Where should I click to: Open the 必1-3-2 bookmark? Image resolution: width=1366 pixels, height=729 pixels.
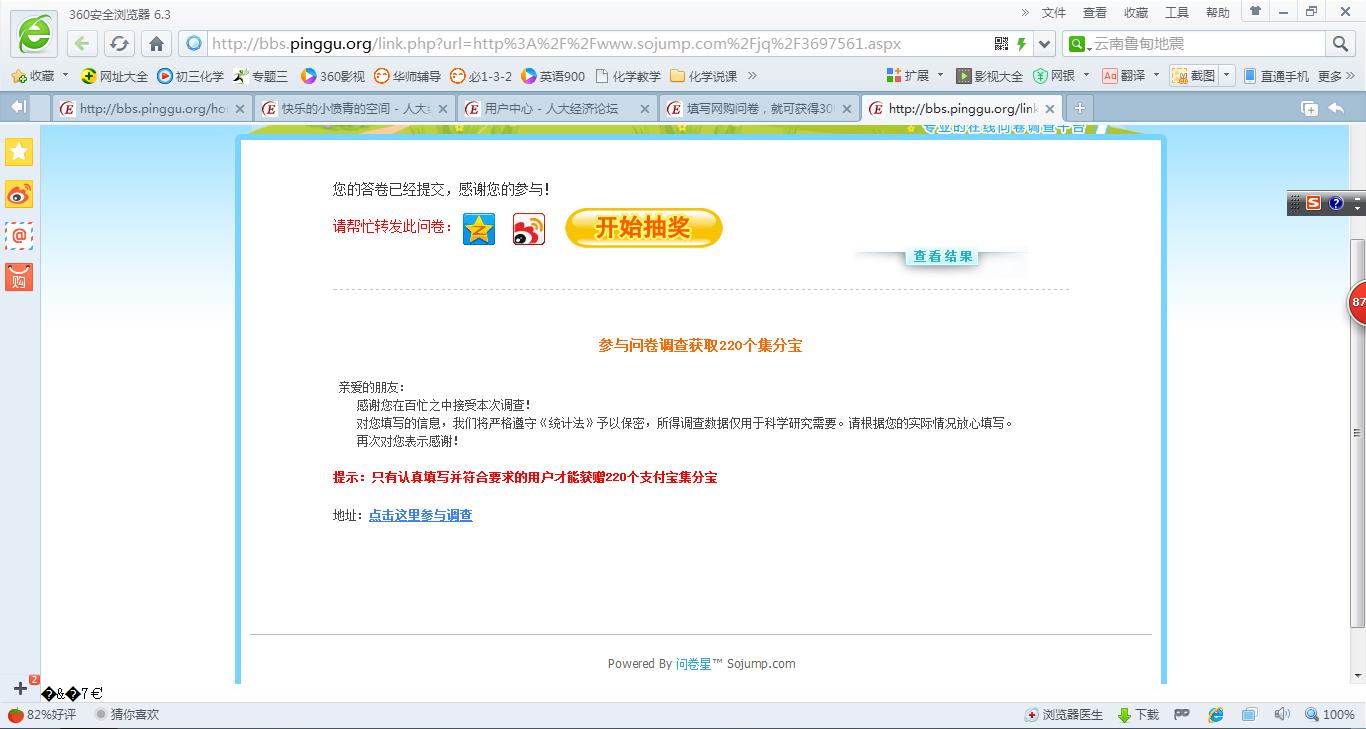(x=481, y=76)
